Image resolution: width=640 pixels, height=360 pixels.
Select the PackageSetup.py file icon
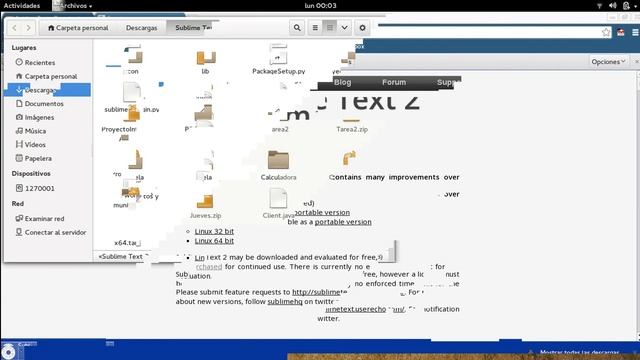pyautogui.click(x=278, y=54)
